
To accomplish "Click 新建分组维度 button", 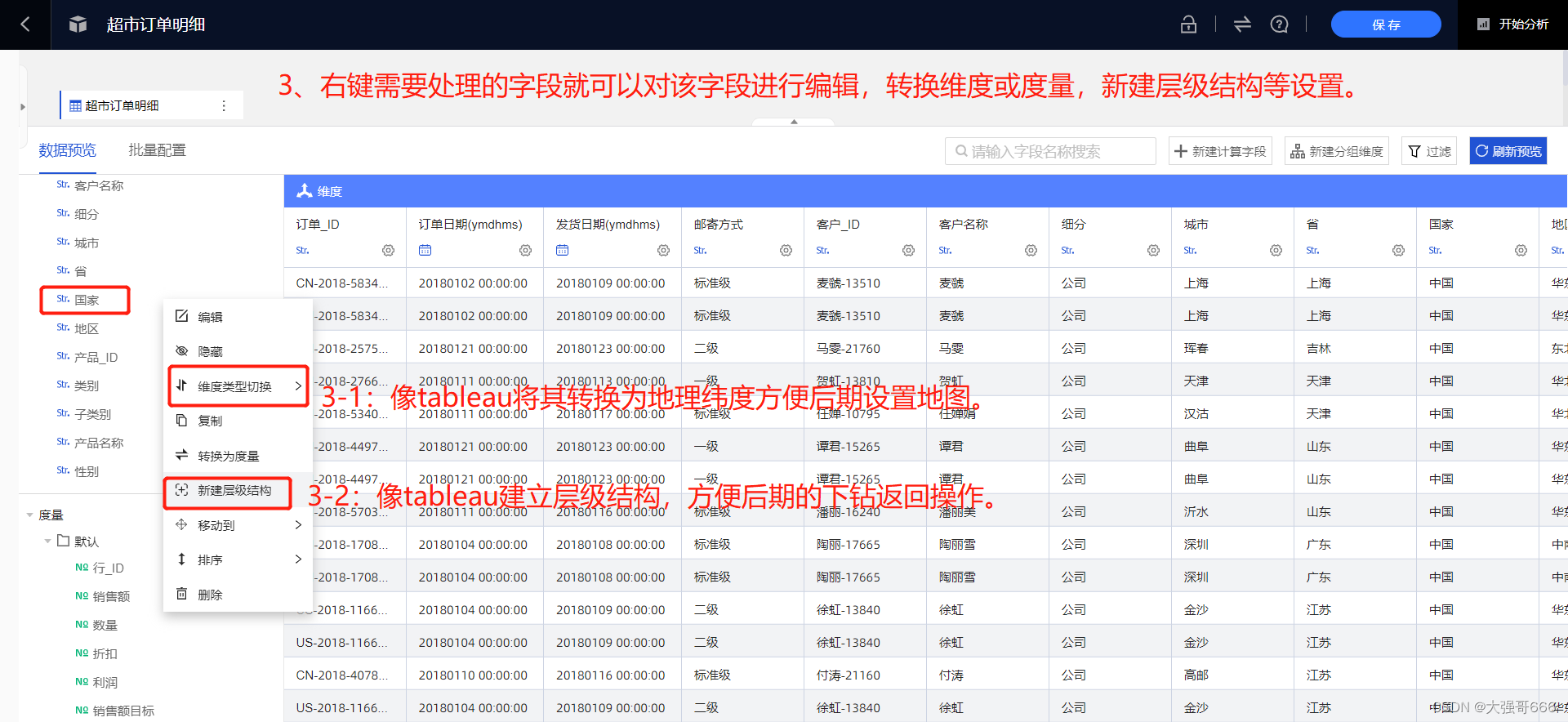I will 1337,151.
